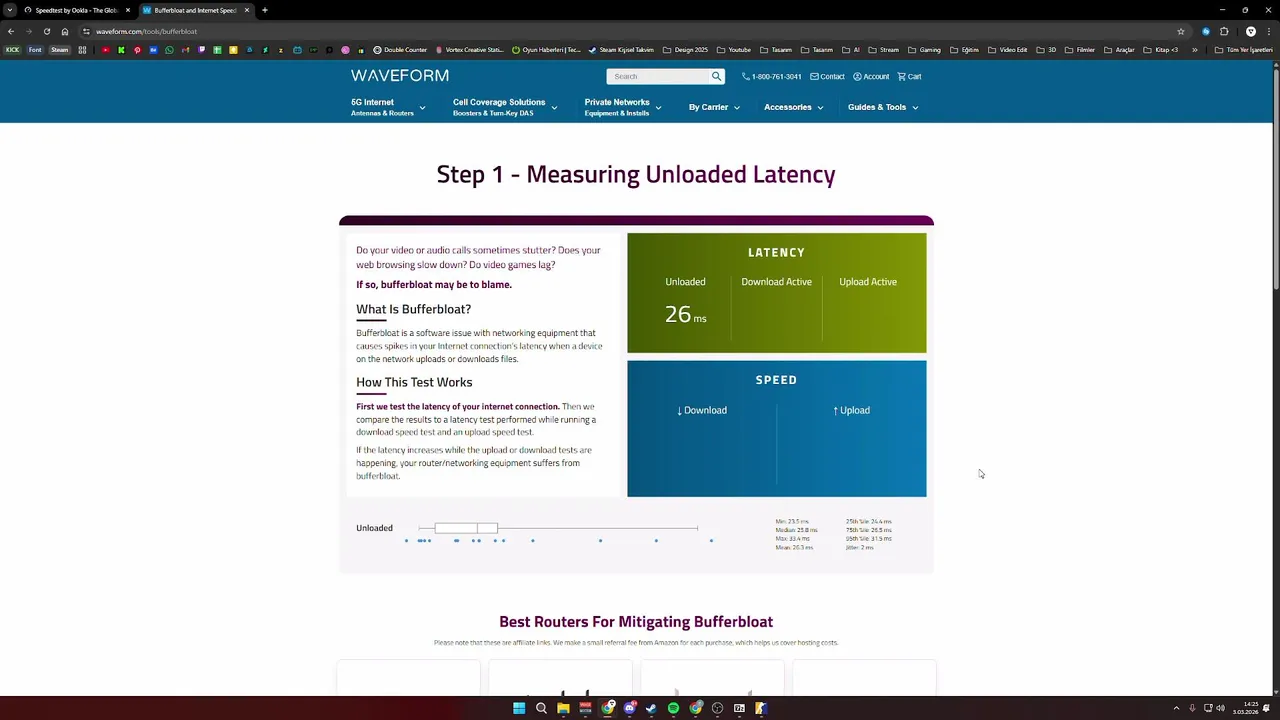Open the Contact envelope link
This screenshot has height=720, width=1280.
click(x=827, y=76)
